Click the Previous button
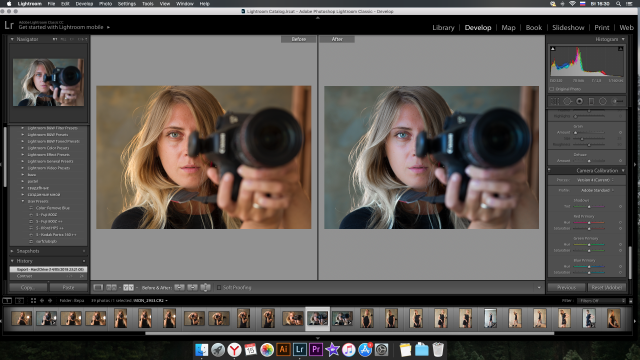 point(566,287)
